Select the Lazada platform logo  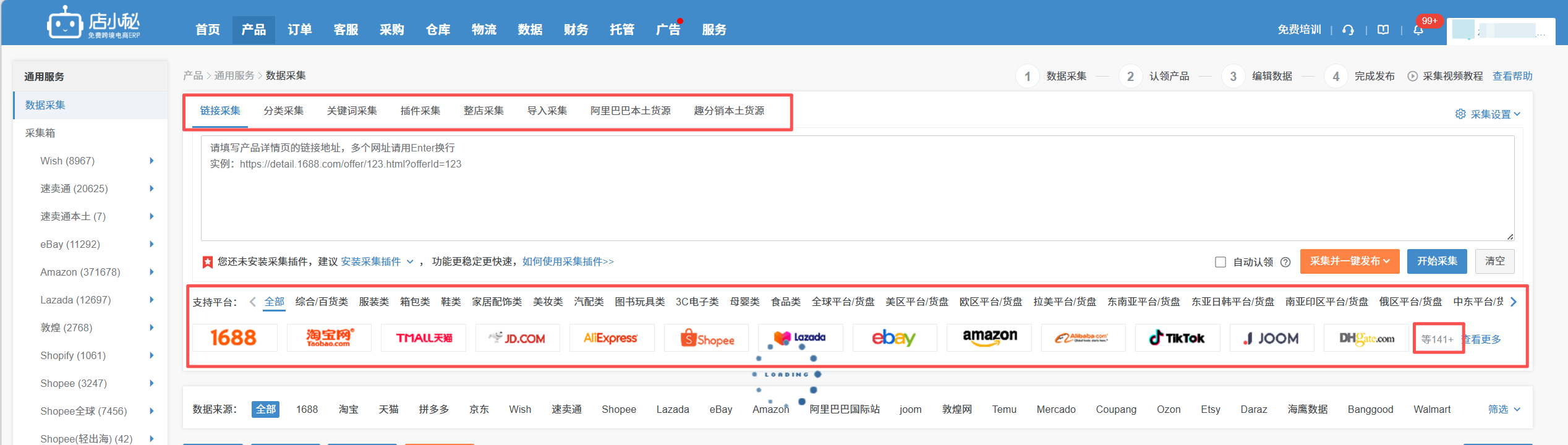[801, 337]
